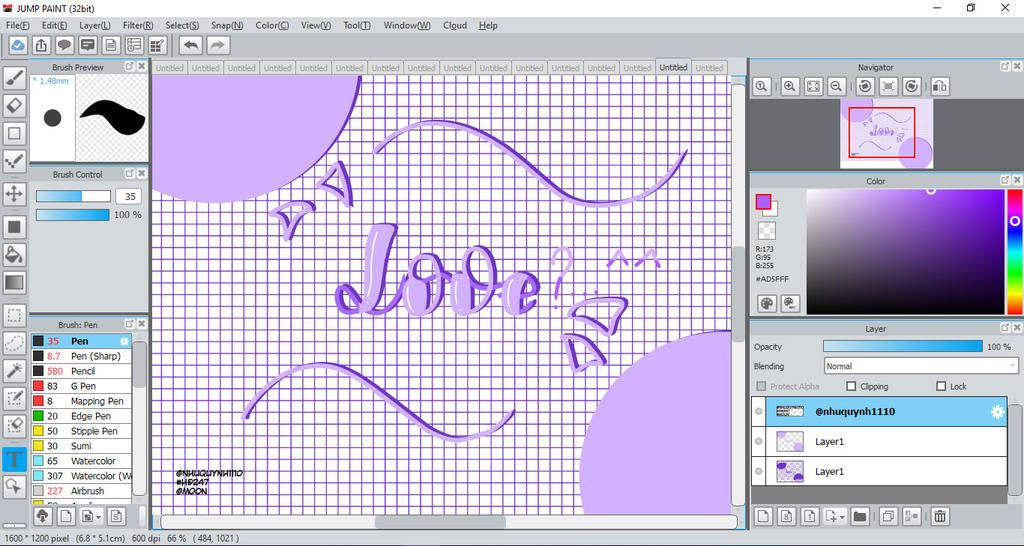Open the Layer menu
Image resolution: width=1024 pixels, height=546 pixels.
[x=95, y=25]
